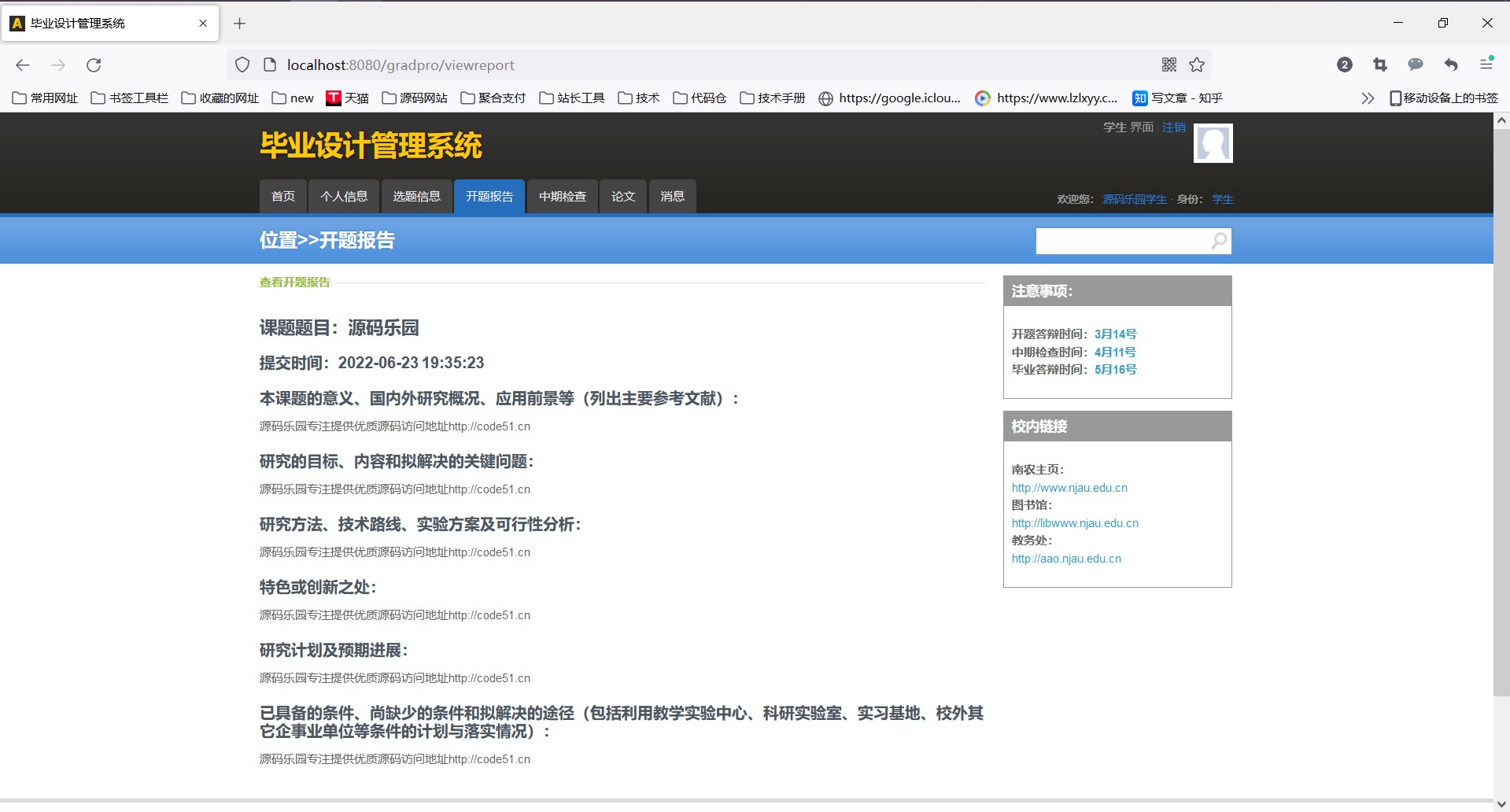This screenshot has height=812, width=1510.
Task: Open the new bookmark folder
Action: pos(293,98)
